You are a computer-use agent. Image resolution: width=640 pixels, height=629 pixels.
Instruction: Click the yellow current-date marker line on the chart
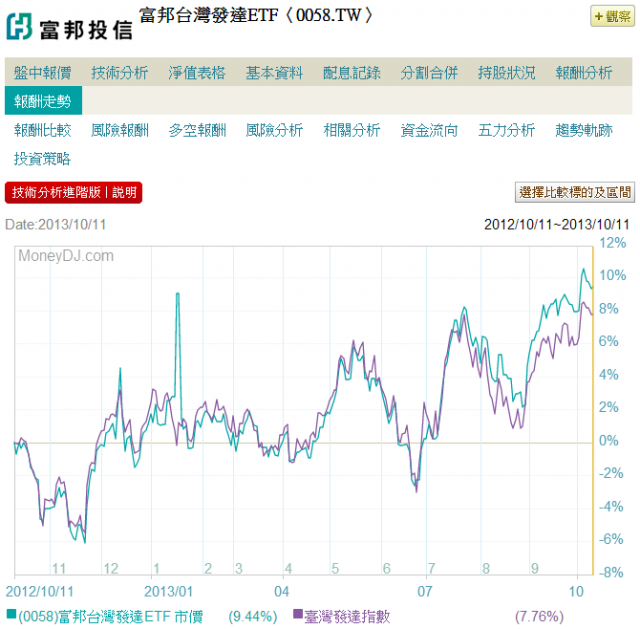tap(593, 410)
